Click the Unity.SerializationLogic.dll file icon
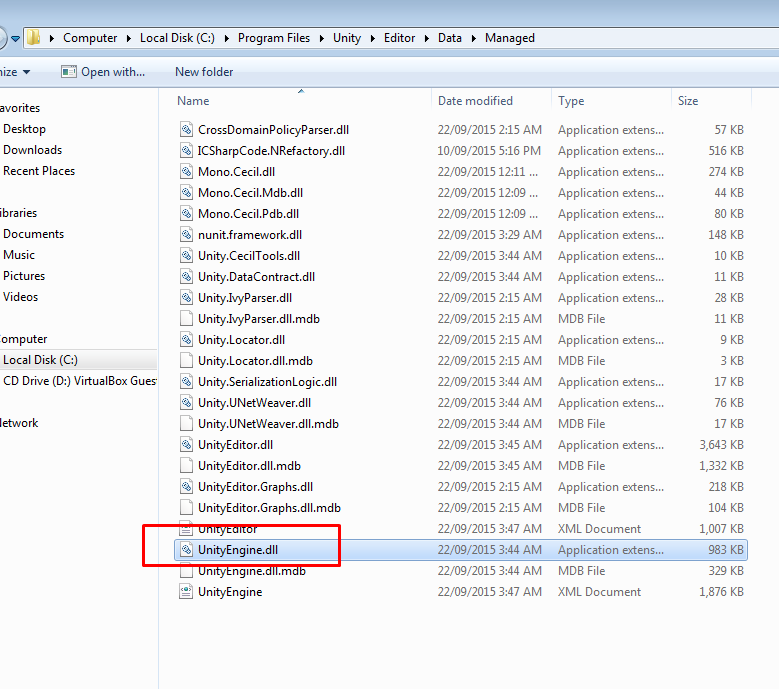Viewport: 779px width, 689px height. tap(186, 382)
